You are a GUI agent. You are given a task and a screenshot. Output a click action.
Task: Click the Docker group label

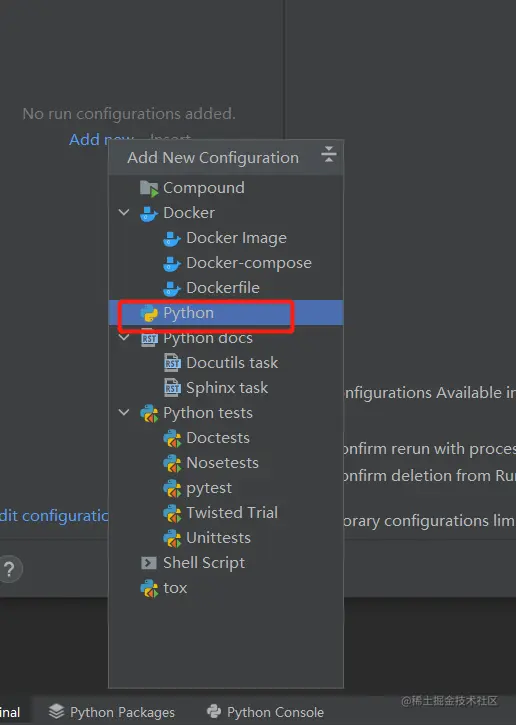[x=189, y=213]
